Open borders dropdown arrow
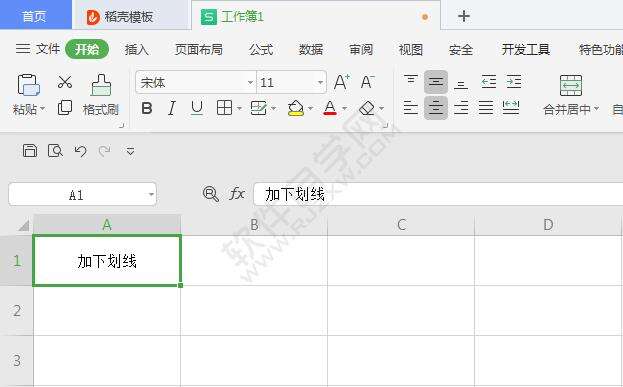623x387 pixels. pyautogui.click(x=239, y=108)
